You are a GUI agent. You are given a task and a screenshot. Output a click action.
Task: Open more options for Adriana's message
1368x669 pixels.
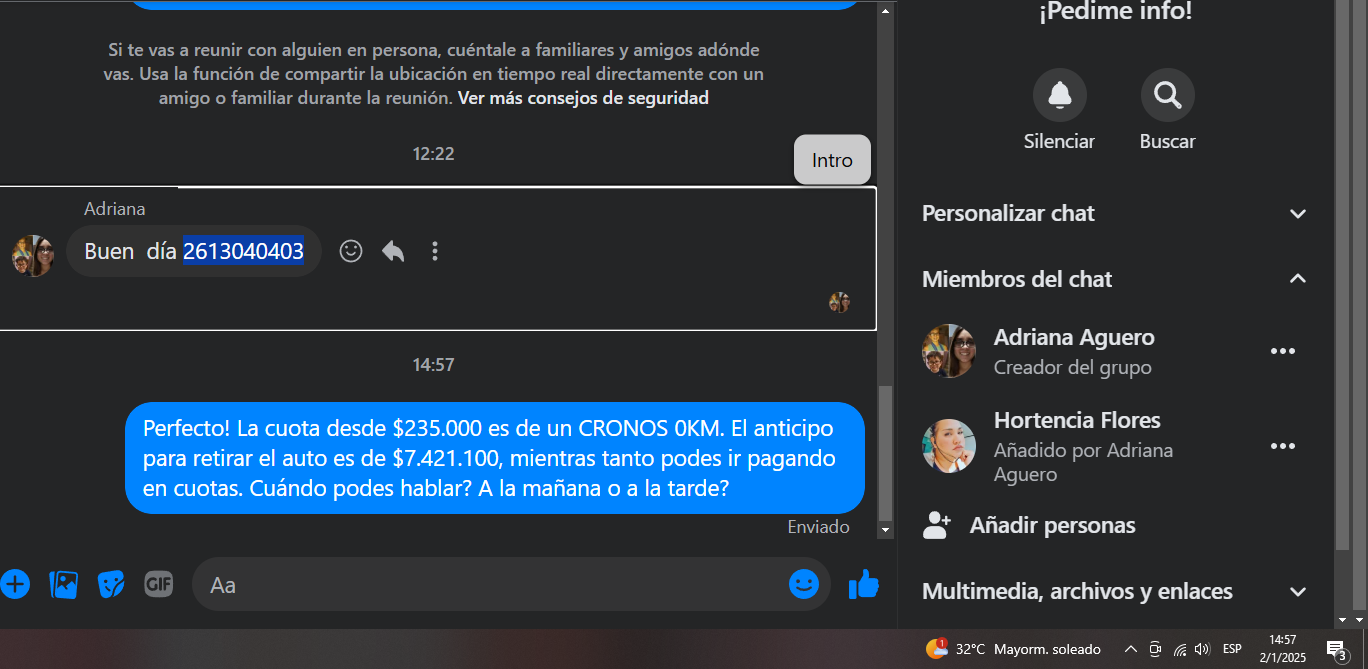coord(435,251)
